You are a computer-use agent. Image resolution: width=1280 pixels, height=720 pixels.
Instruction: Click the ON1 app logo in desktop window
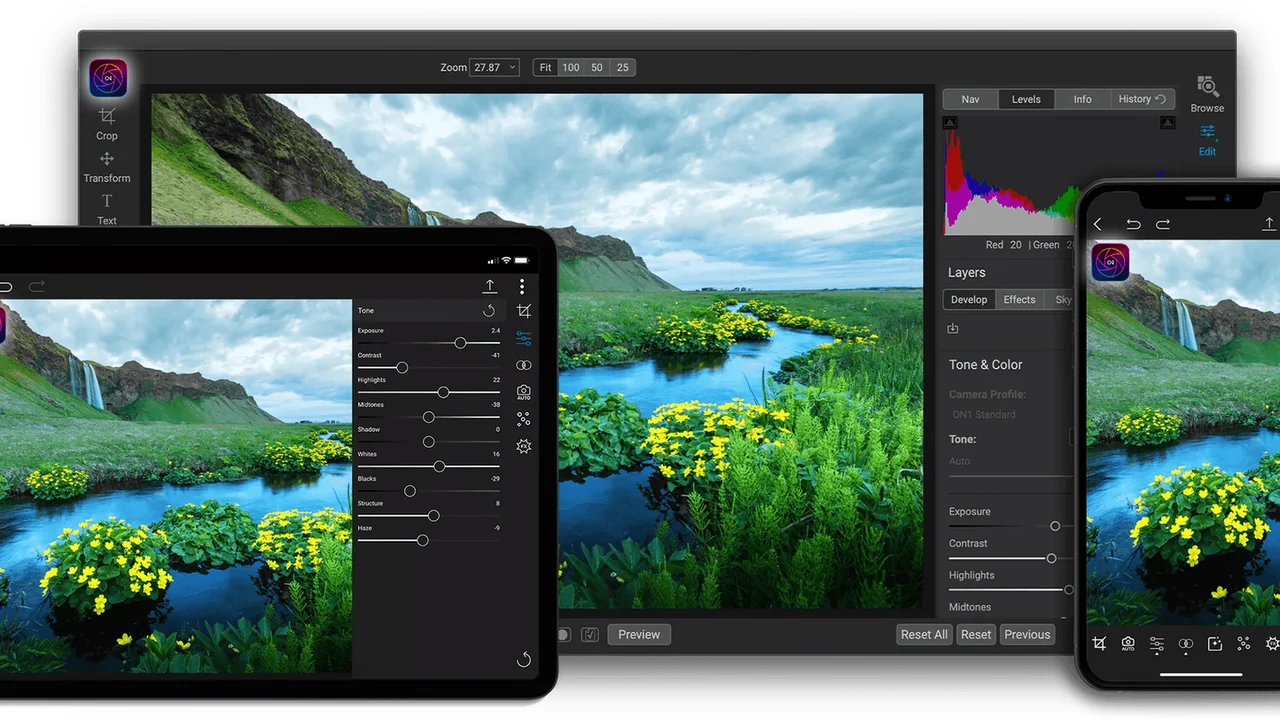pos(107,78)
